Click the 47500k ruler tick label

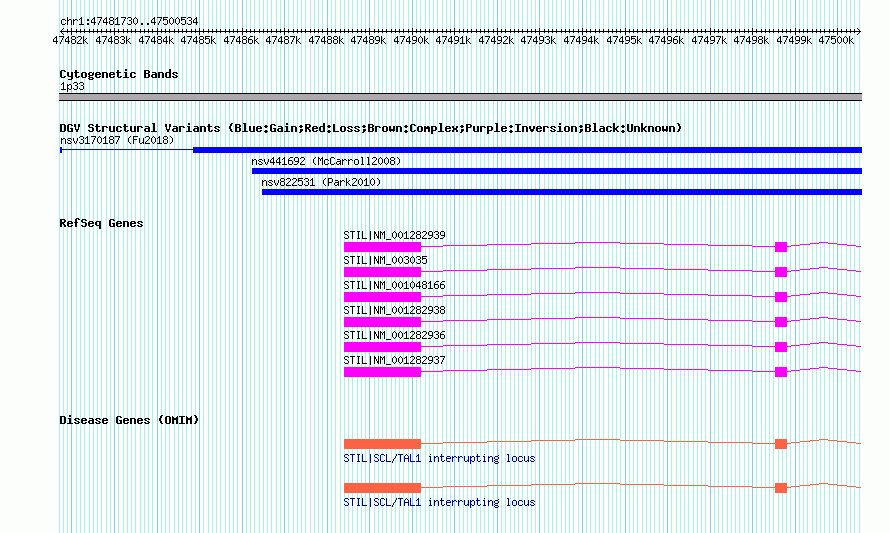836,40
